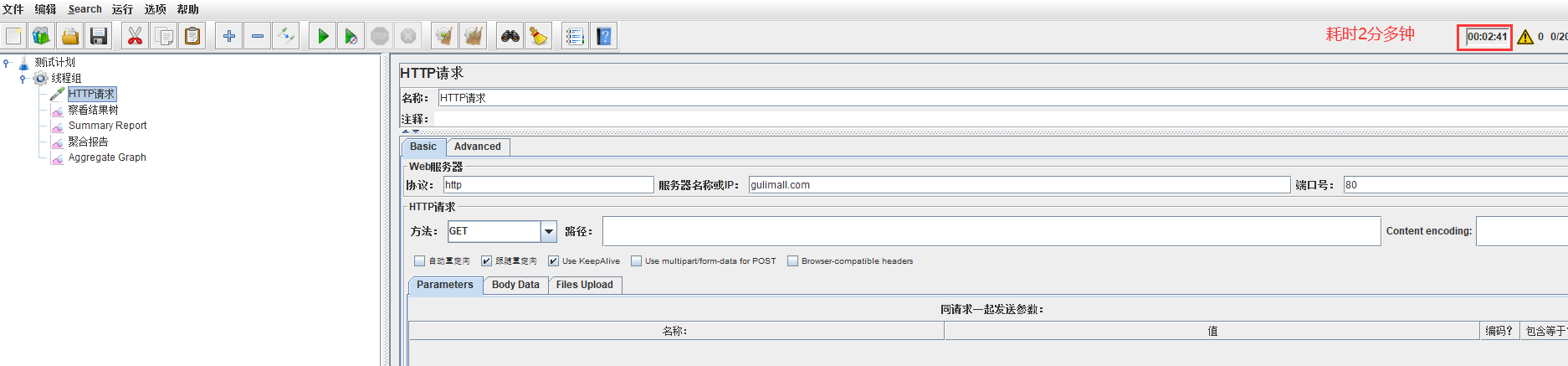Open Search with binoculars icon

(x=510, y=36)
